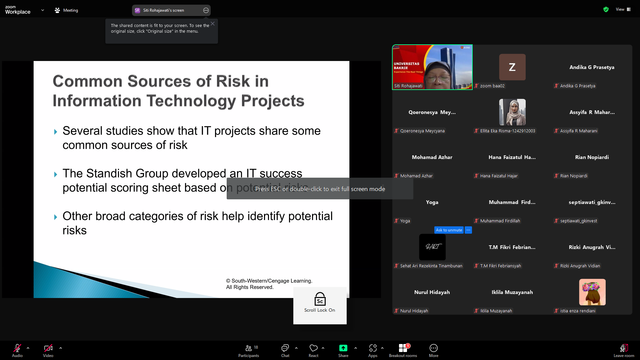This screenshot has height=360, width=640.
Task: Click Hana Faizatul Ha... participant name
Action: click(512, 157)
